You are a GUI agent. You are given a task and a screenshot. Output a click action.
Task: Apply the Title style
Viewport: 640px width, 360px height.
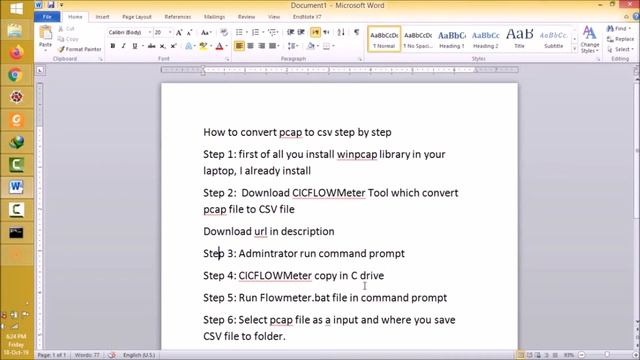[520, 39]
